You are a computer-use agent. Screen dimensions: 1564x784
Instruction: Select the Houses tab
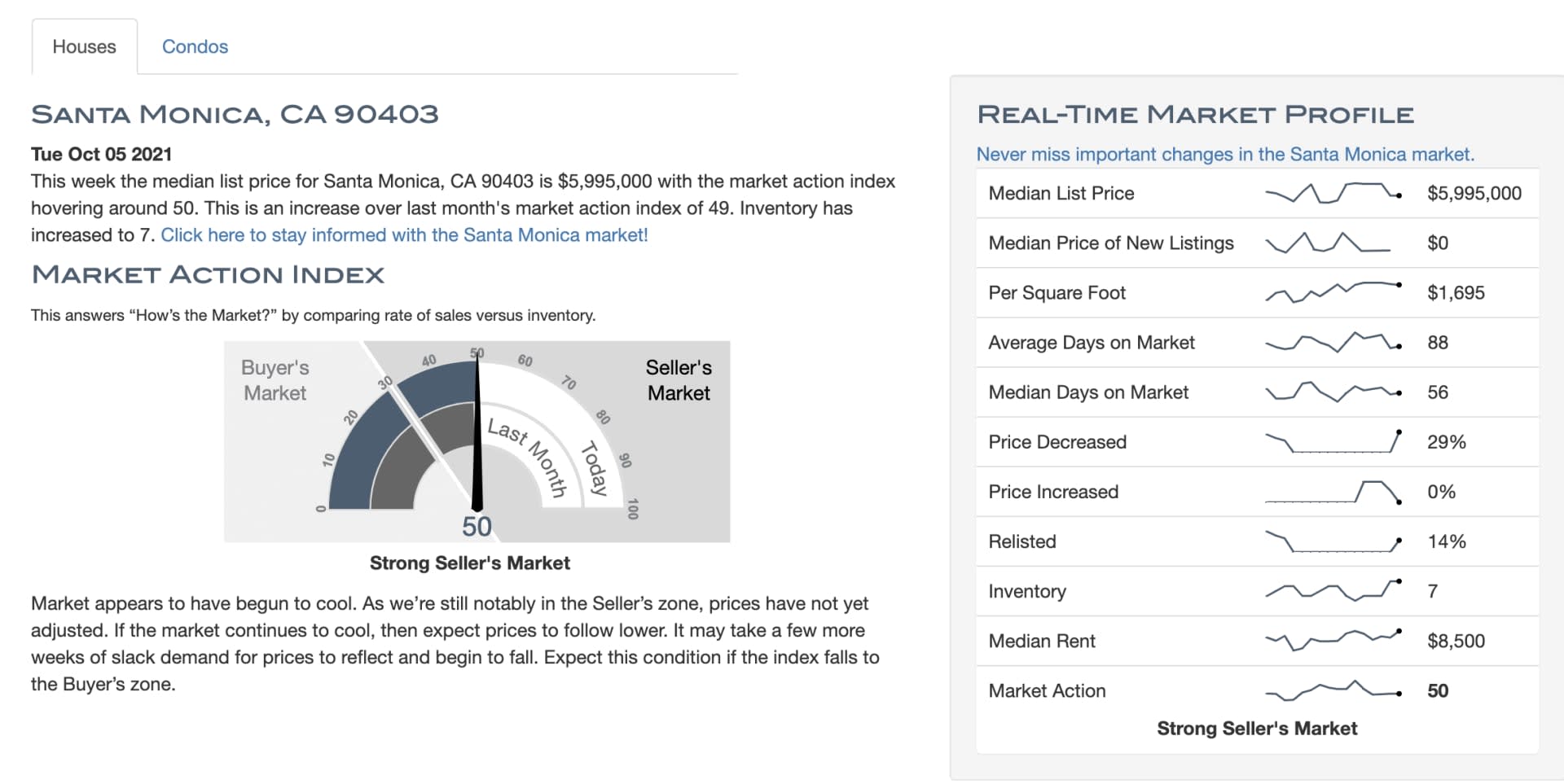point(84,46)
